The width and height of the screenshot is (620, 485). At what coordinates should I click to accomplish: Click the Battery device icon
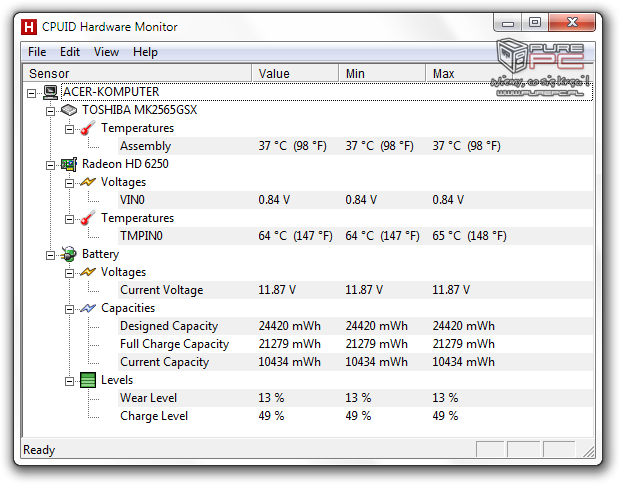tap(69, 254)
